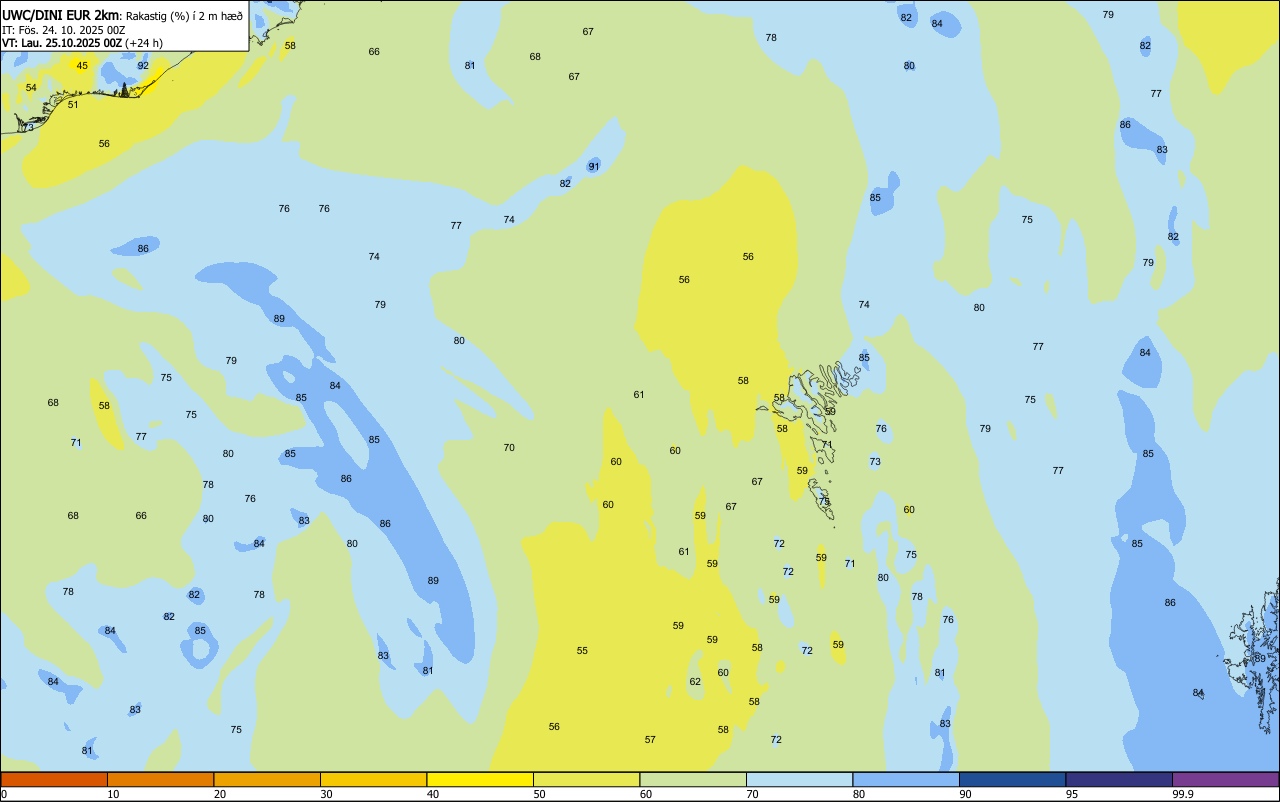Click the 20–30 percent amber legend segment

click(267, 779)
